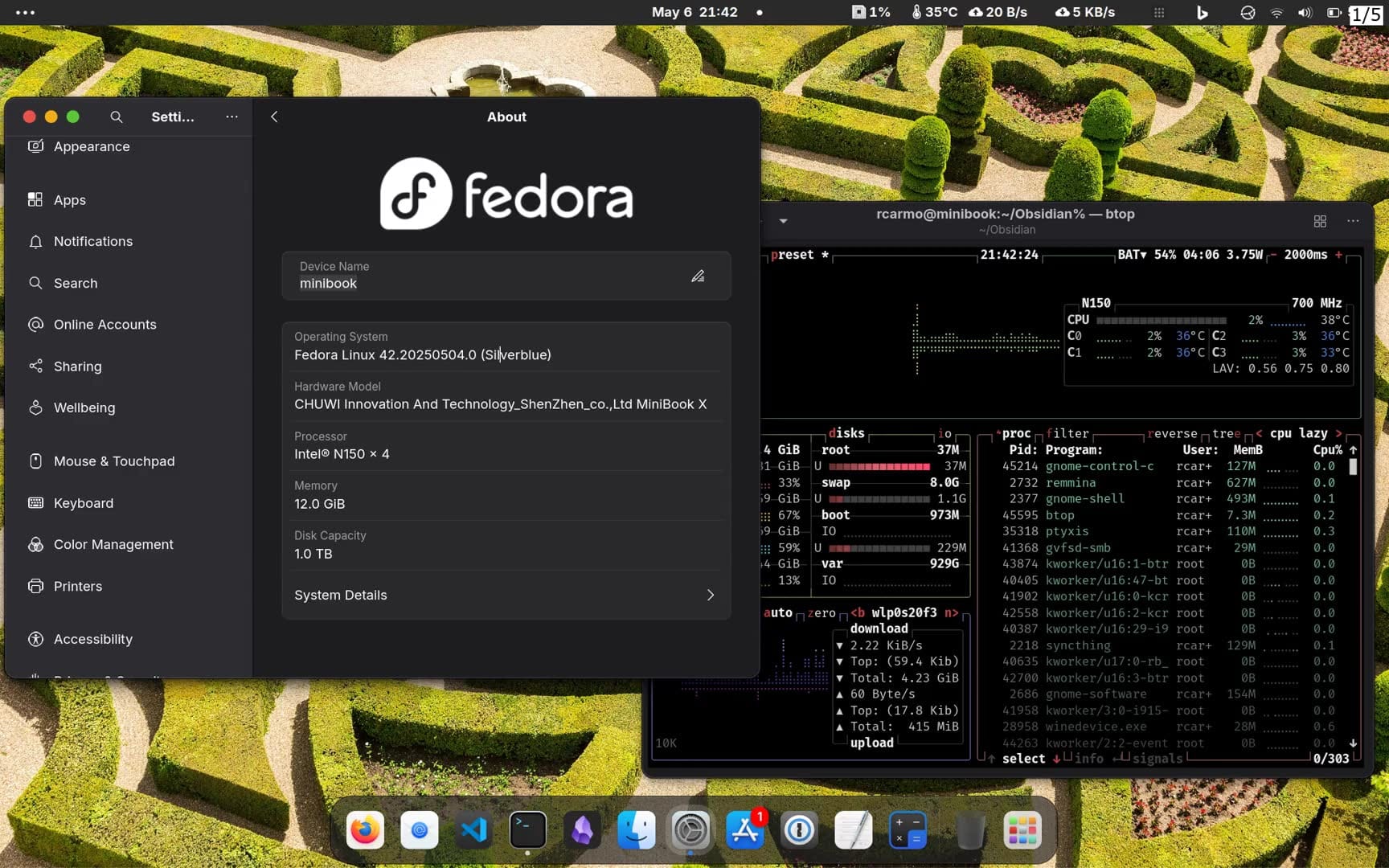Open the activities three-dot menu in top bar
The width and height of the screenshot is (1389, 868).
[25, 12]
